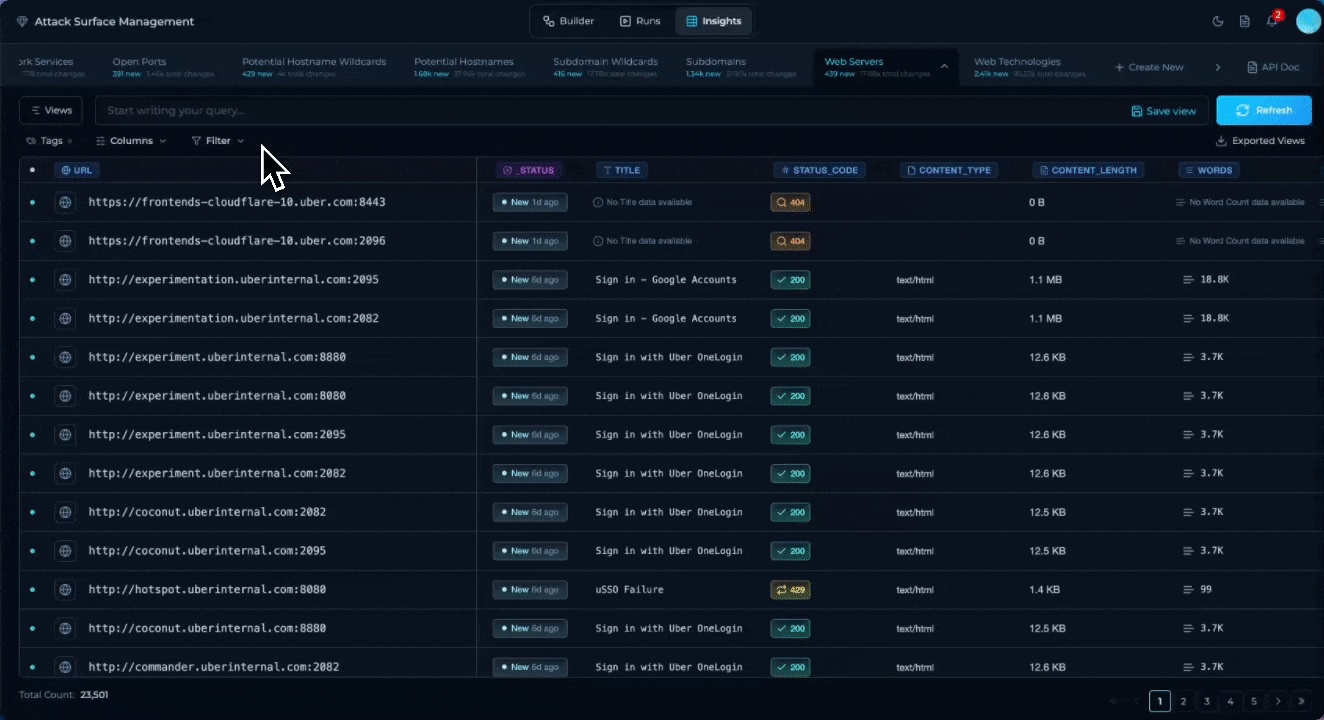Switch to the Builder tab
Image resolution: width=1324 pixels, height=720 pixels.
(568, 21)
